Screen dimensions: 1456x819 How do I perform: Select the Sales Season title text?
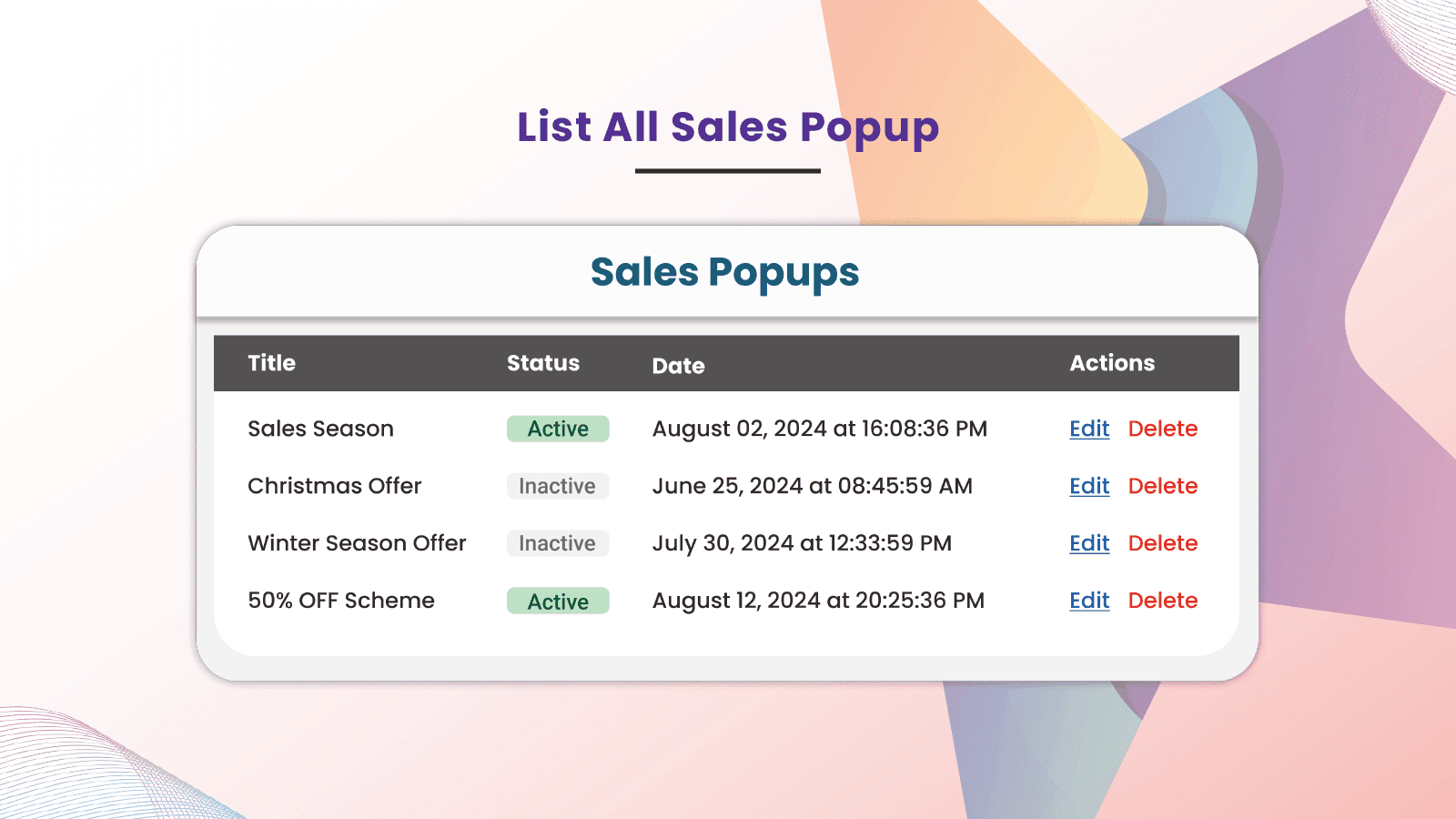[320, 429]
